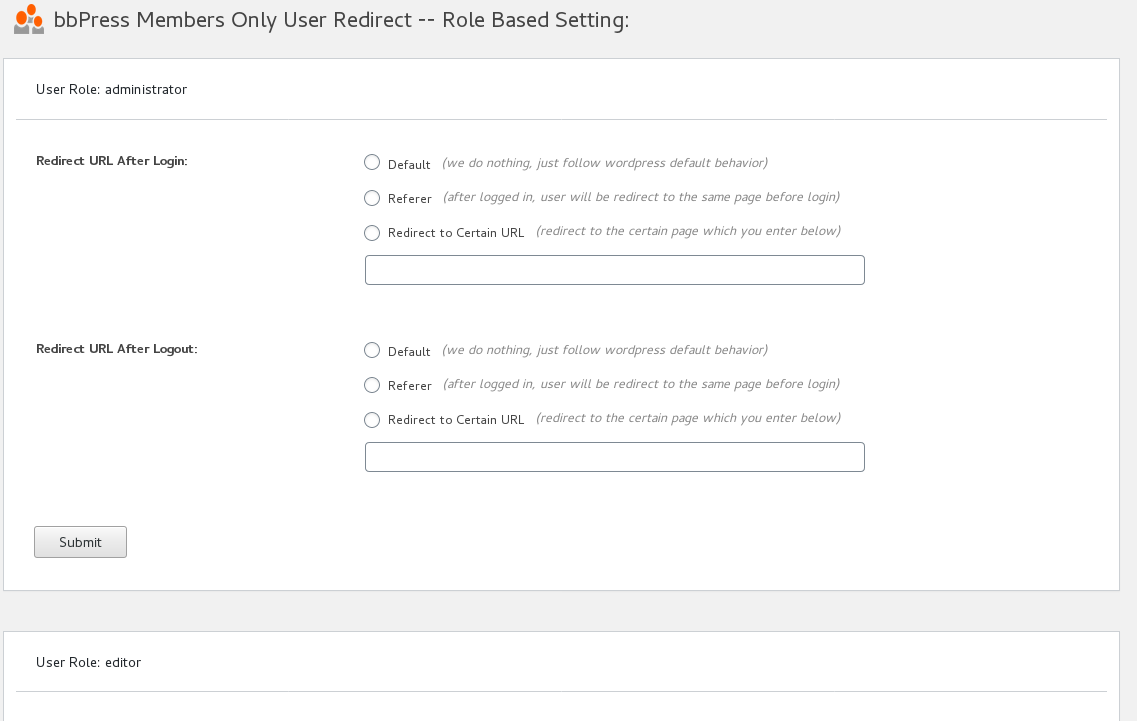Click the Referer label in logout section
Screen dimensions: 1137x721
410,385
